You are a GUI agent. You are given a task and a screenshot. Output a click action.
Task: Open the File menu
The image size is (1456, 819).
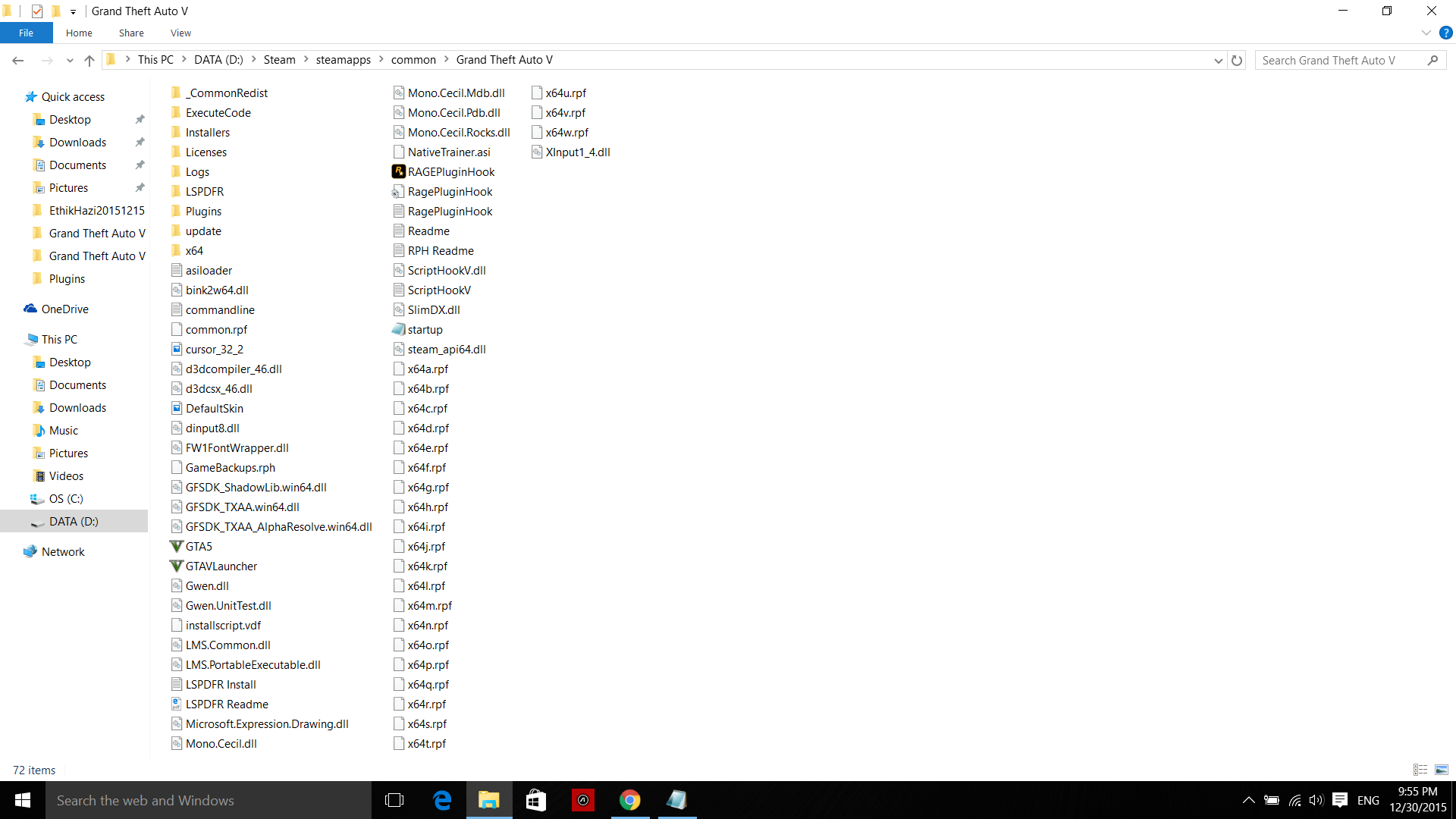coord(26,33)
